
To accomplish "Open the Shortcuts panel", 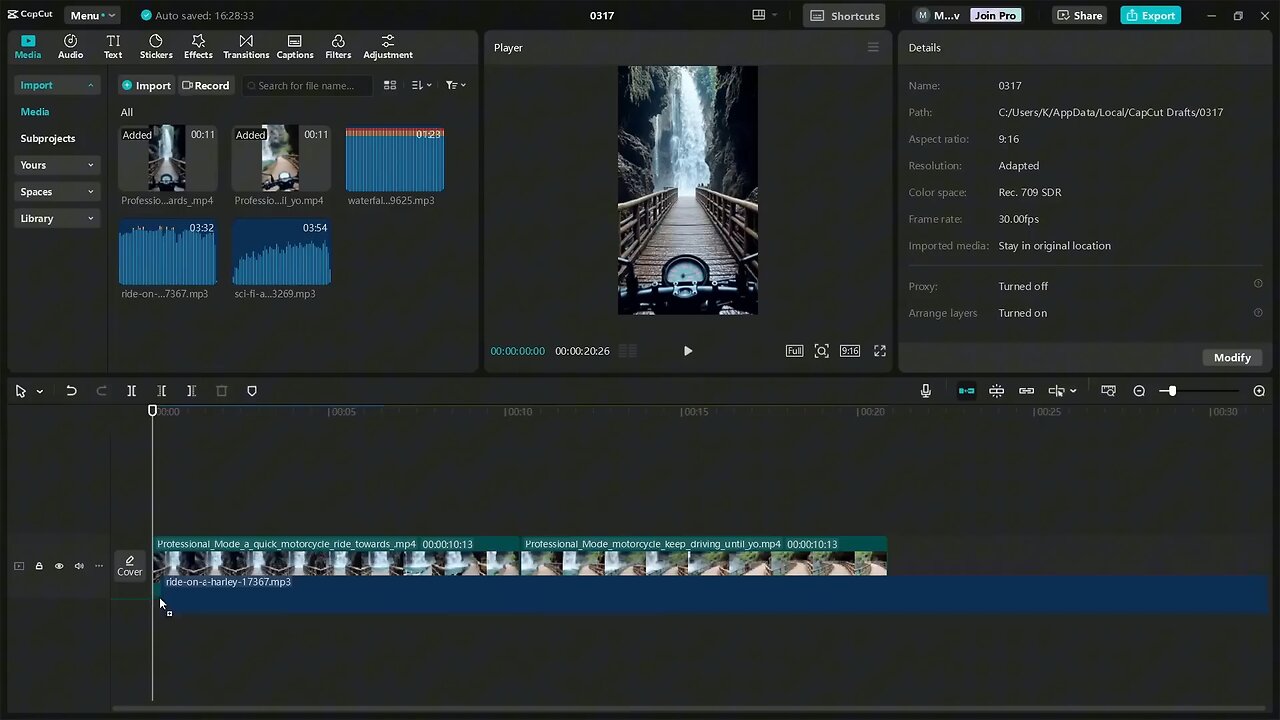I will click(x=845, y=16).
